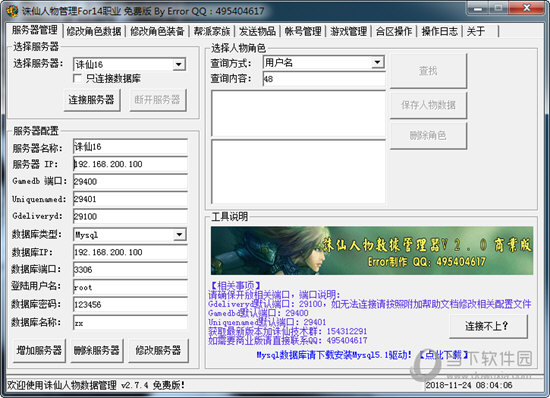Click the disabled 断开服务器 button
550x398 pixels.
(157, 100)
